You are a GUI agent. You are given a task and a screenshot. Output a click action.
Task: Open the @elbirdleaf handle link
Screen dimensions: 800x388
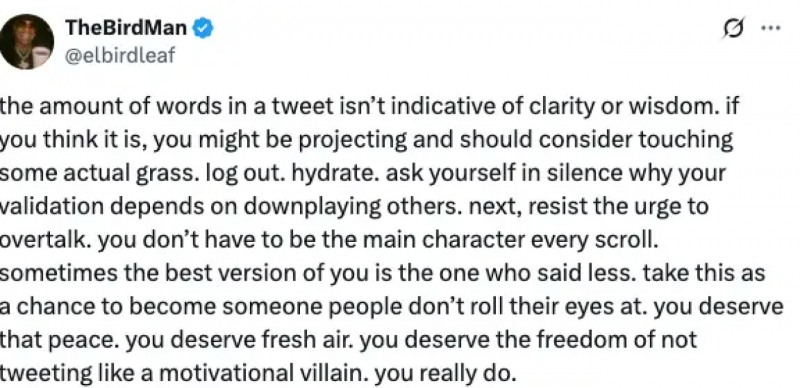click(120, 54)
